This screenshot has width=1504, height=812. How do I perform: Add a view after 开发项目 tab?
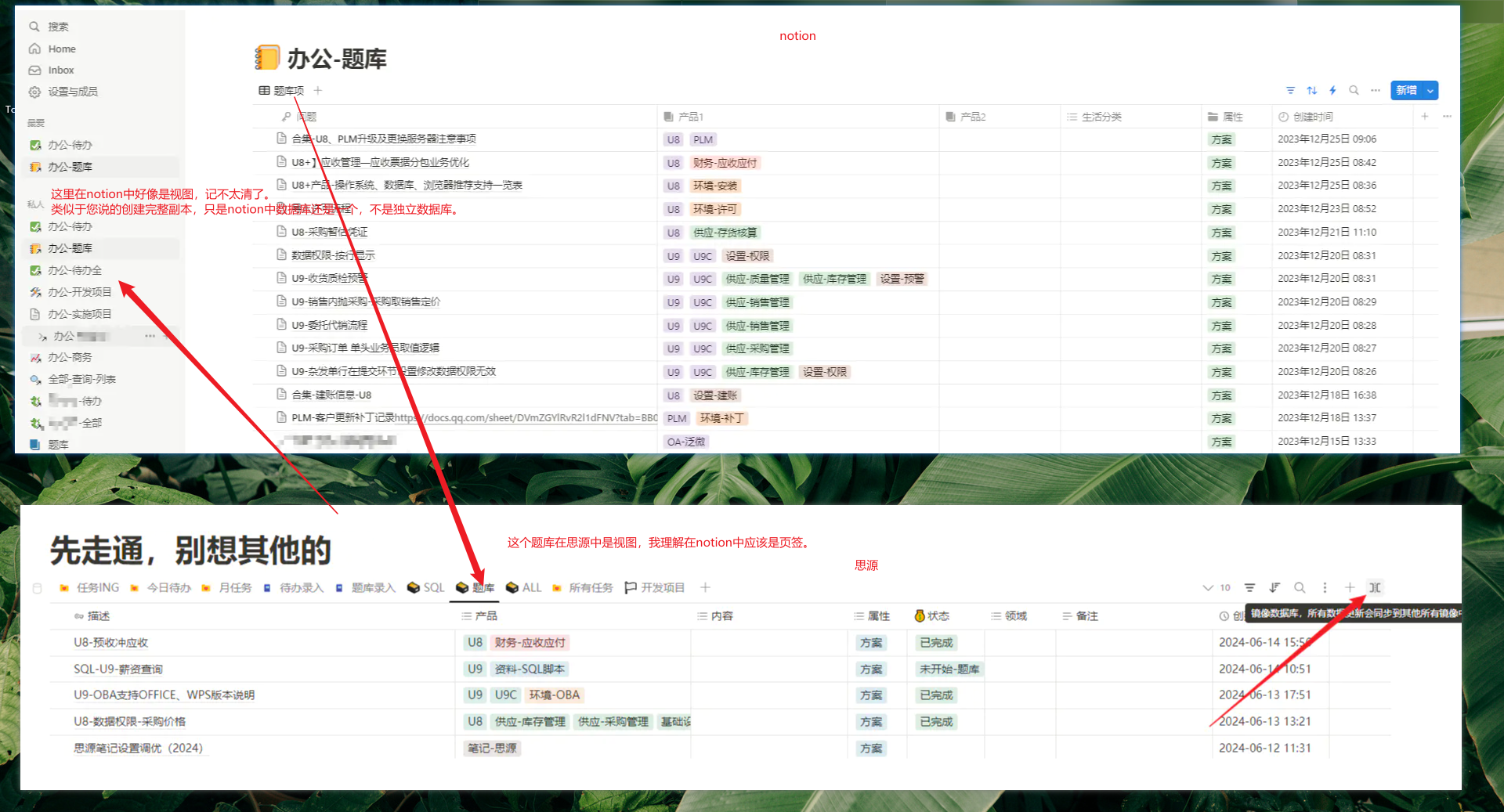coord(705,587)
